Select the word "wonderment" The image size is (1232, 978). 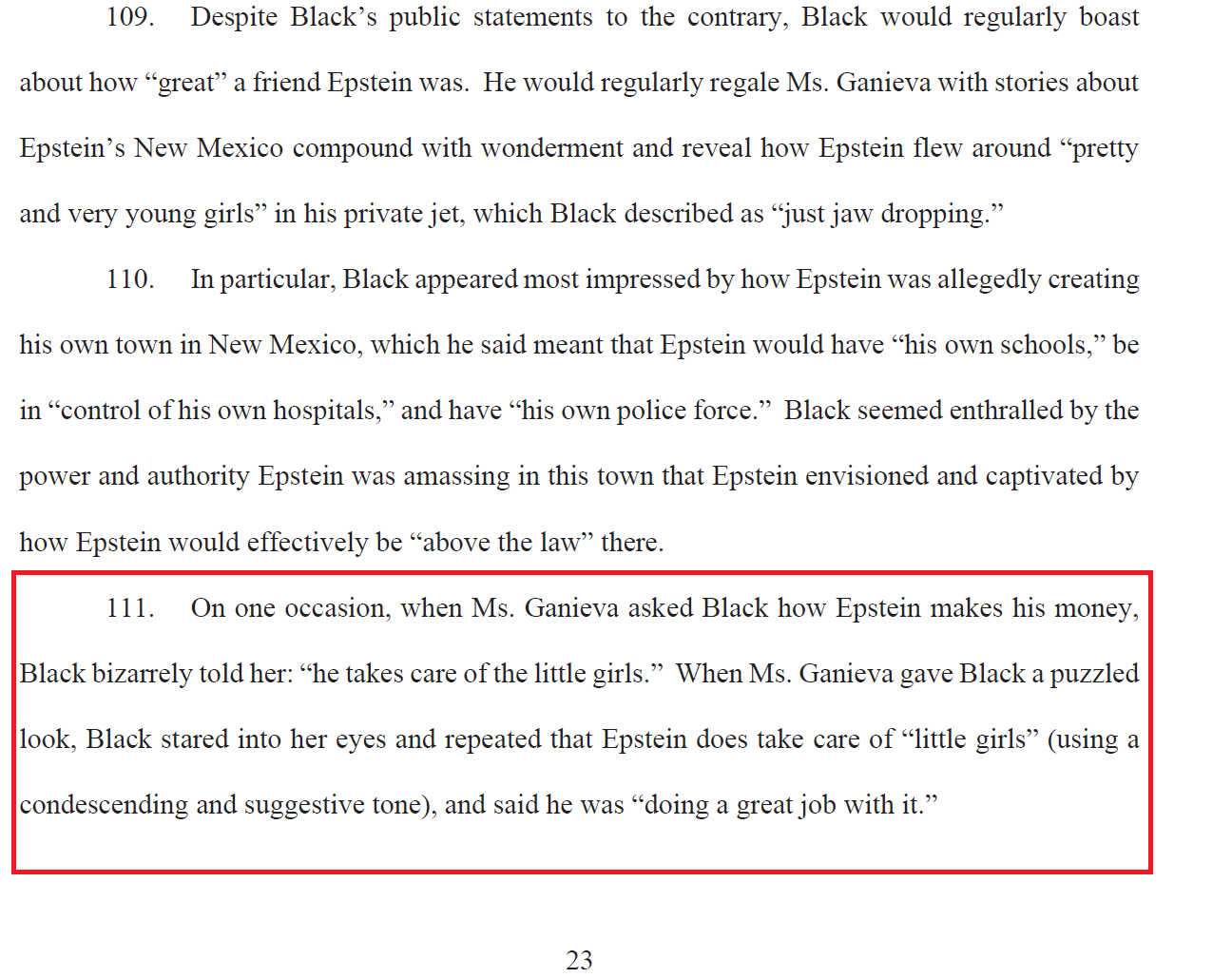[x=550, y=148]
